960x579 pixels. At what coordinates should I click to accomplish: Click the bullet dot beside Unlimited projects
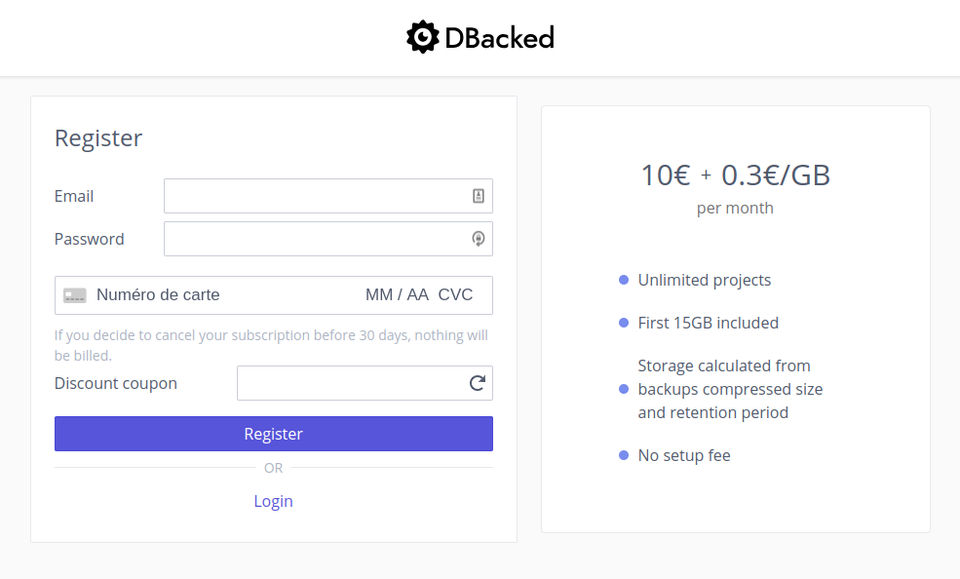624,280
